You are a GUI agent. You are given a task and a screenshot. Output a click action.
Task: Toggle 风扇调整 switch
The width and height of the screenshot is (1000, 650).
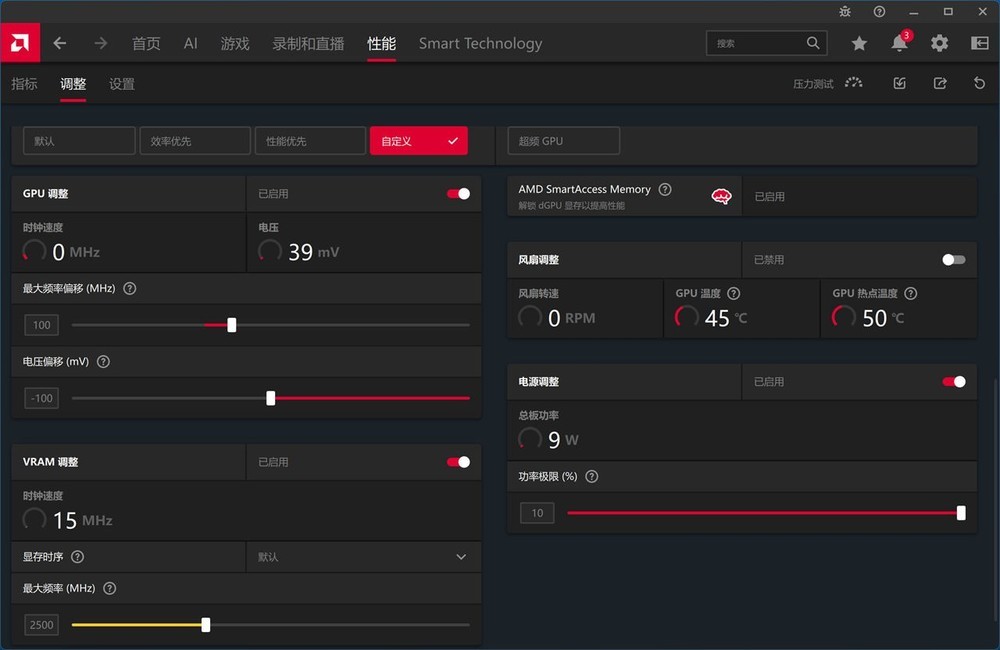pos(954,260)
